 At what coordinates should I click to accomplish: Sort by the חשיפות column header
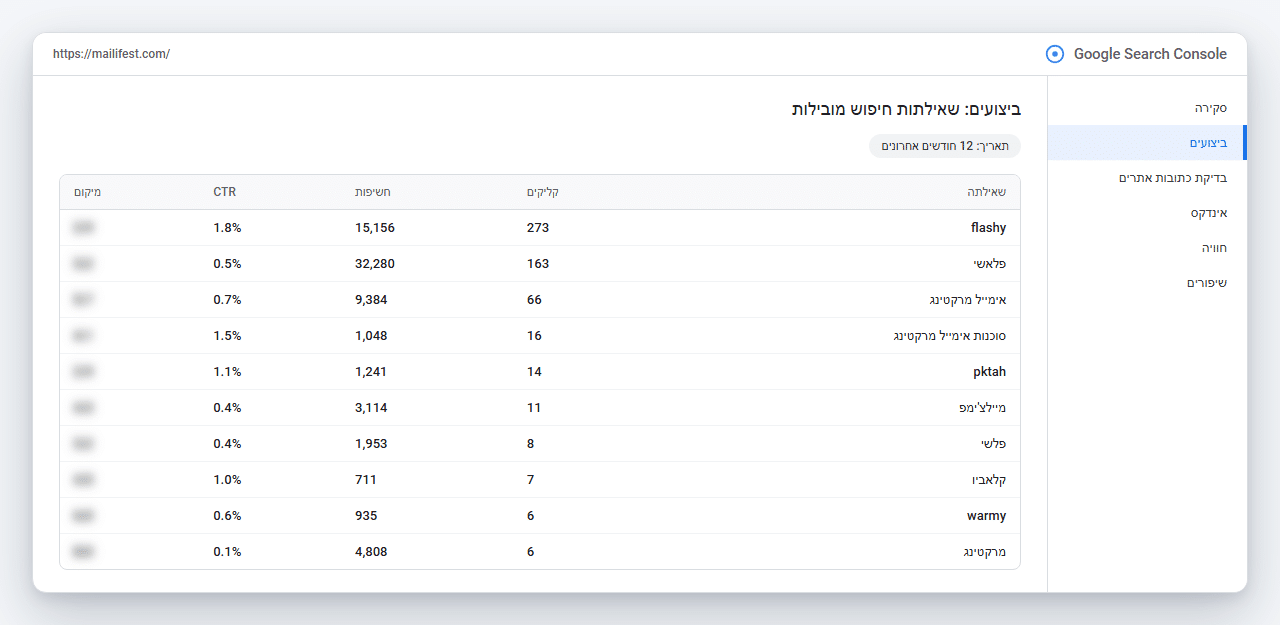[372, 192]
